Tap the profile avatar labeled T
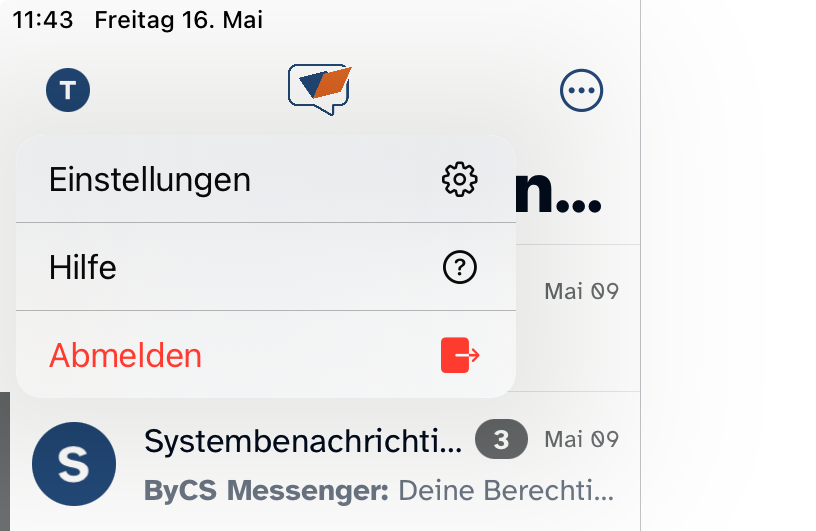 (x=68, y=91)
